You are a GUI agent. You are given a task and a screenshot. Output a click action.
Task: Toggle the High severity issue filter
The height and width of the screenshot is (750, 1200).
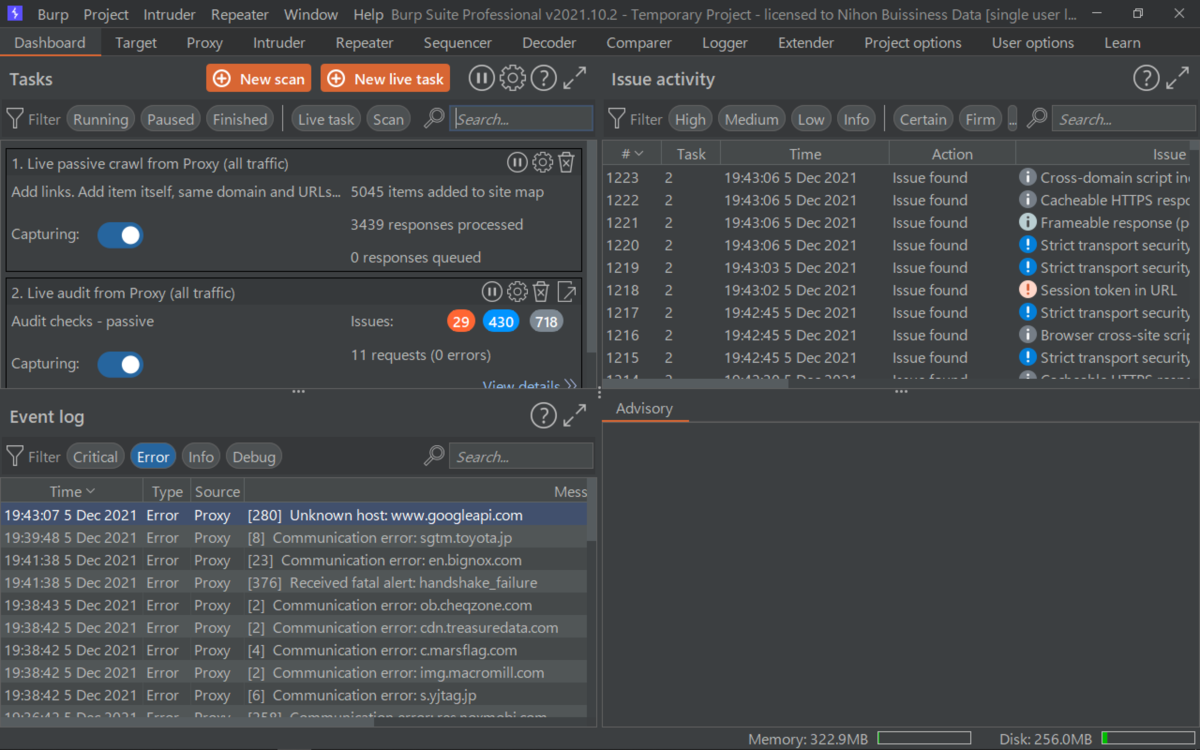[690, 119]
